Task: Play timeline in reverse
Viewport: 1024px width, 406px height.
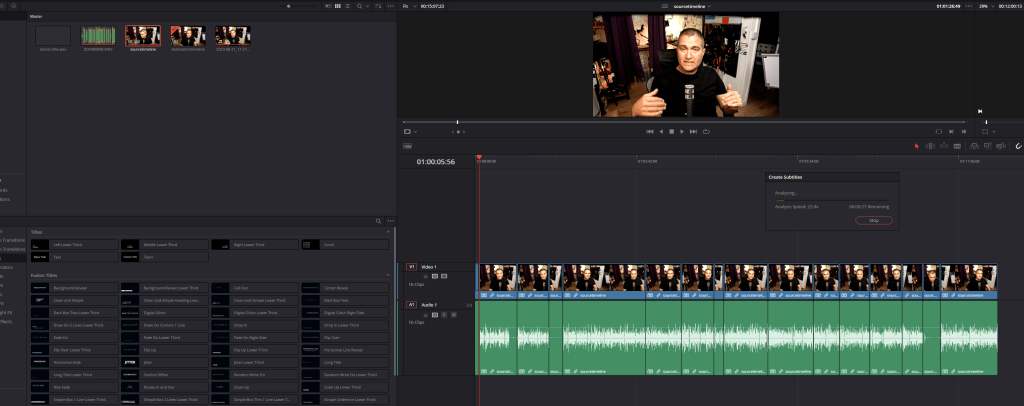Action: click(x=661, y=131)
